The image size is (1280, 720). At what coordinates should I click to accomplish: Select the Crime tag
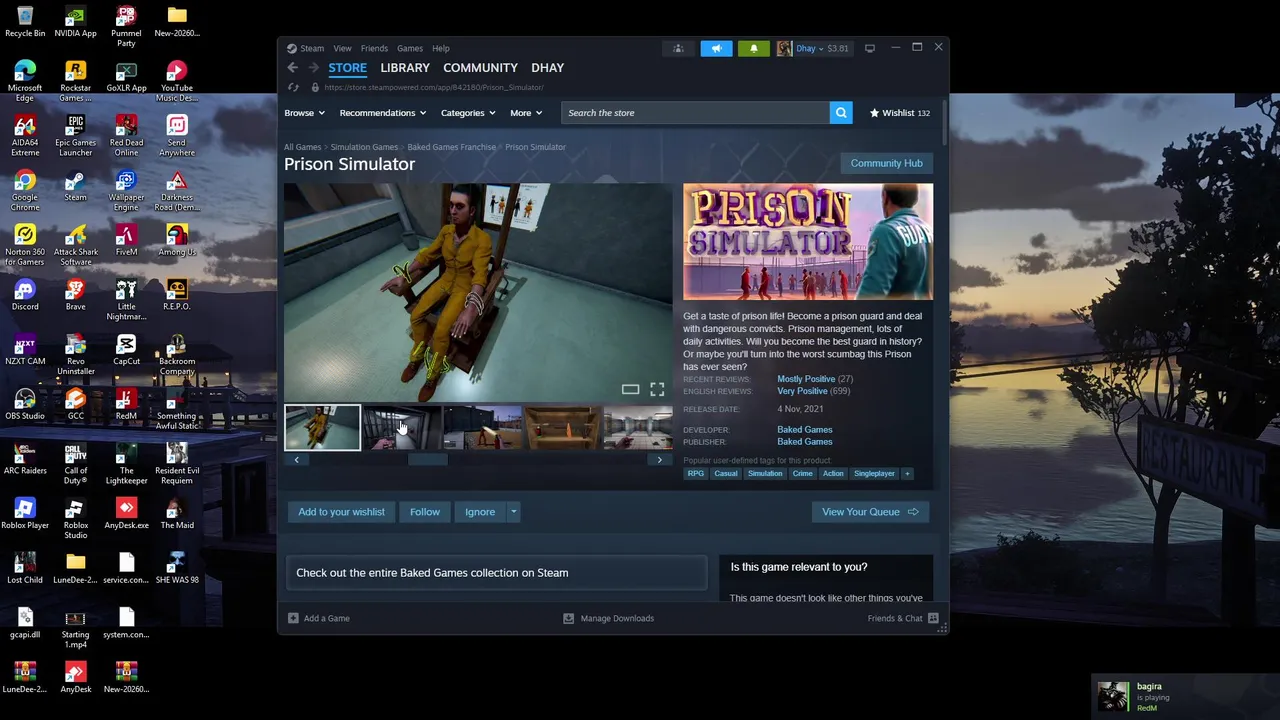point(803,474)
